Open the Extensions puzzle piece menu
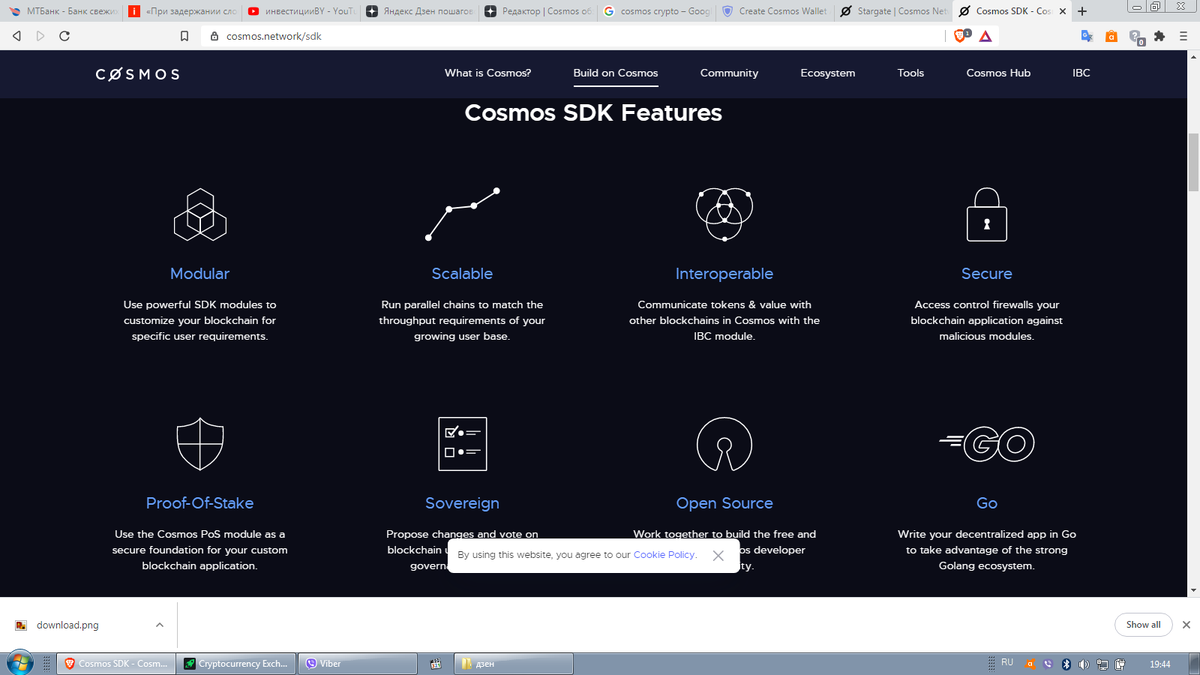 coord(1159,36)
